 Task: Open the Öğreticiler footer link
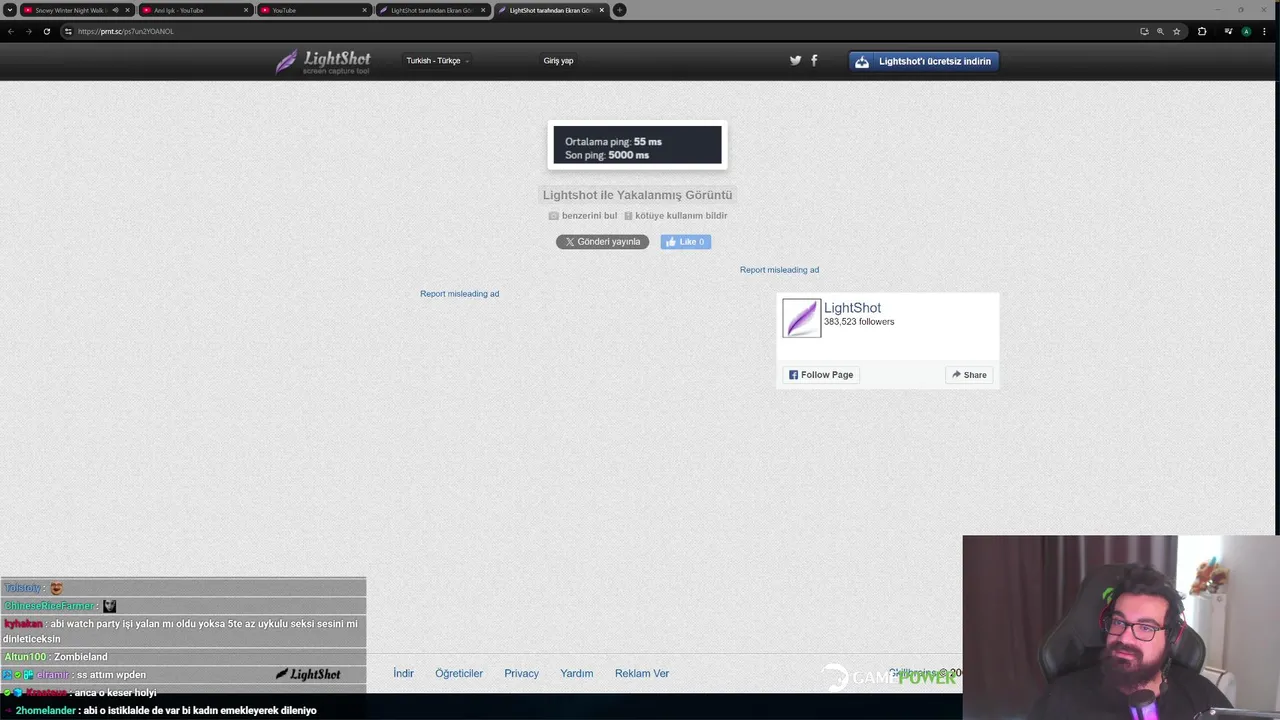459,673
